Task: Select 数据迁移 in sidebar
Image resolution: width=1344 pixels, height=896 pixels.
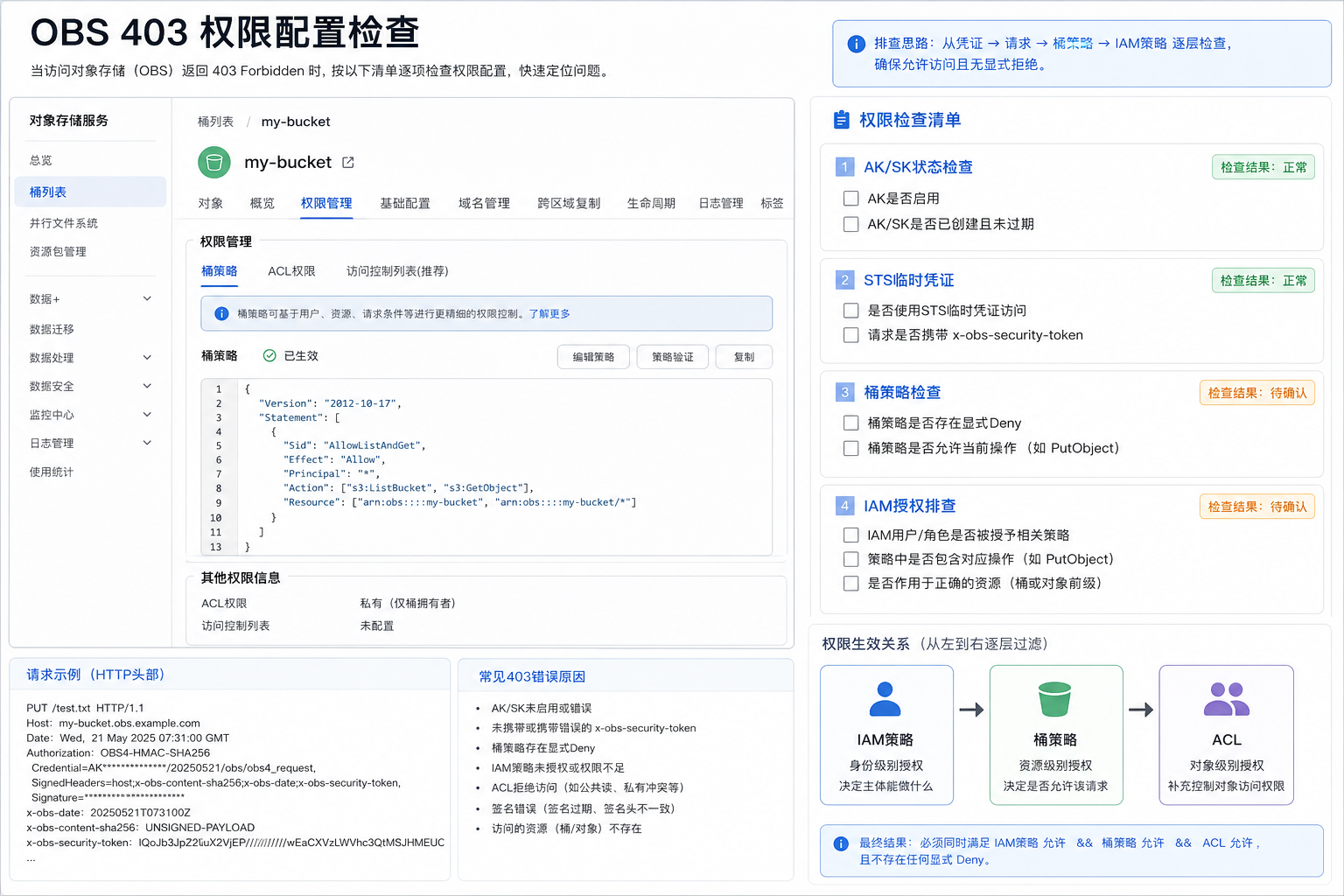Action: (52, 329)
